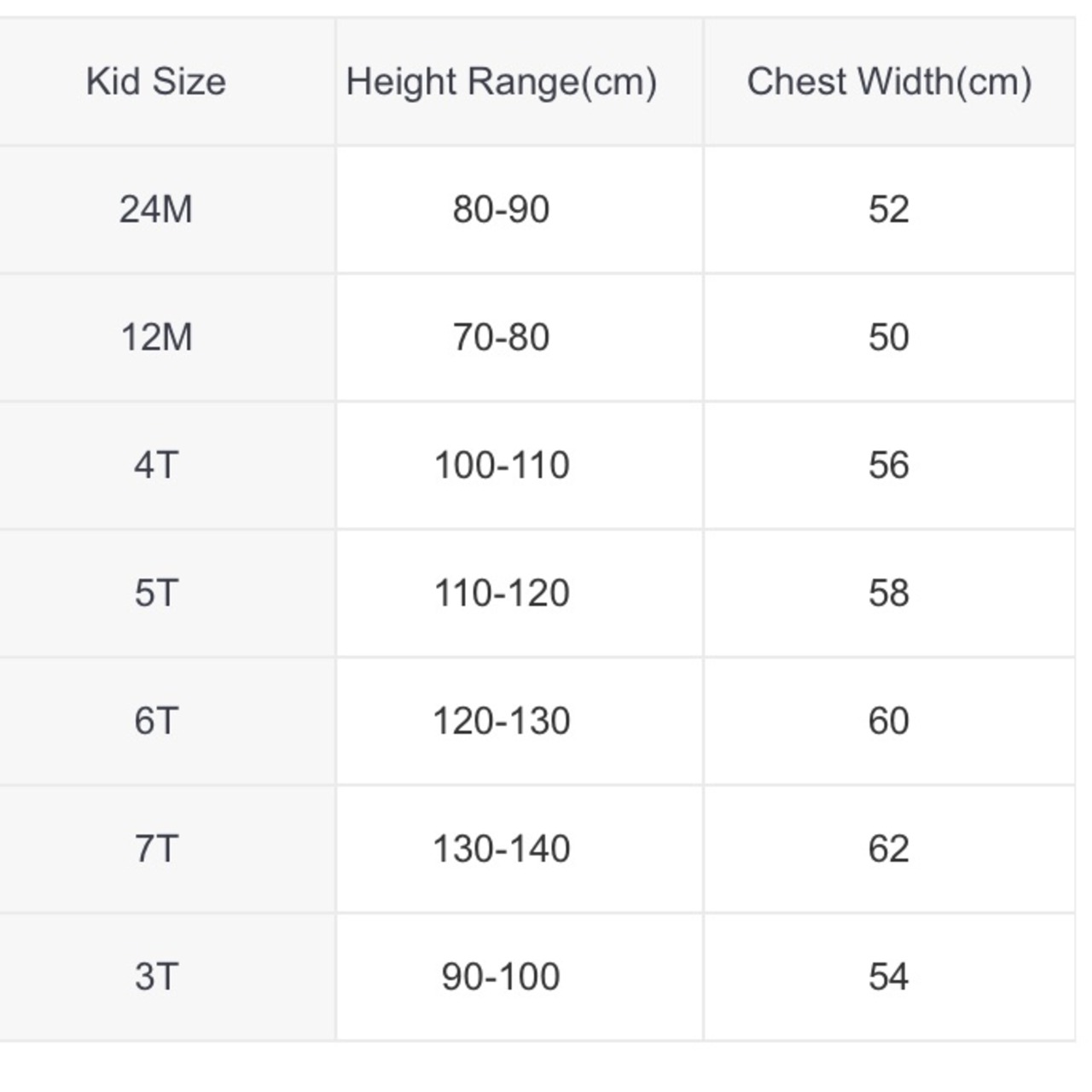Select the 7T size cell
The height and width of the screenshot is (1092, 1092).
click(x=156, y=850)
